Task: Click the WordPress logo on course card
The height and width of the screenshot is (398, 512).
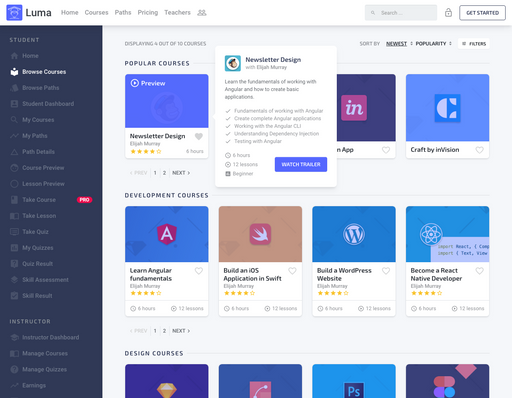Action: click(x=354, y=234)
